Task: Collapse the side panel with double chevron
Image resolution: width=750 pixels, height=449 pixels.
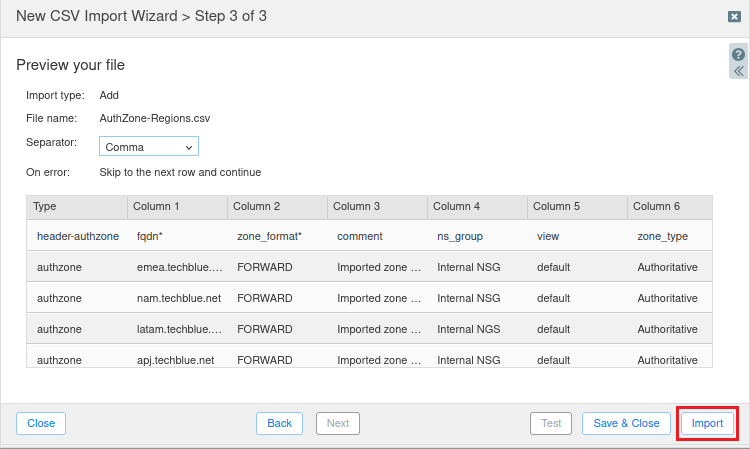Action: [x=738, y=71]
